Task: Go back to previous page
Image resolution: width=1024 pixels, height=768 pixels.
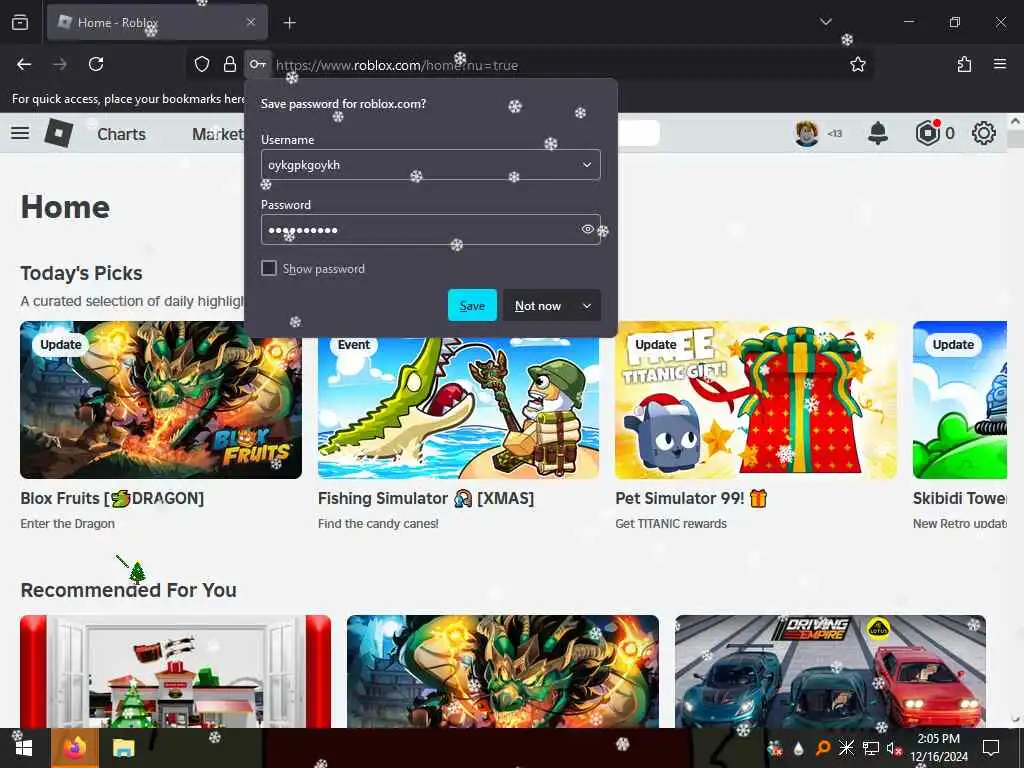Action: (x=24, y=64)
